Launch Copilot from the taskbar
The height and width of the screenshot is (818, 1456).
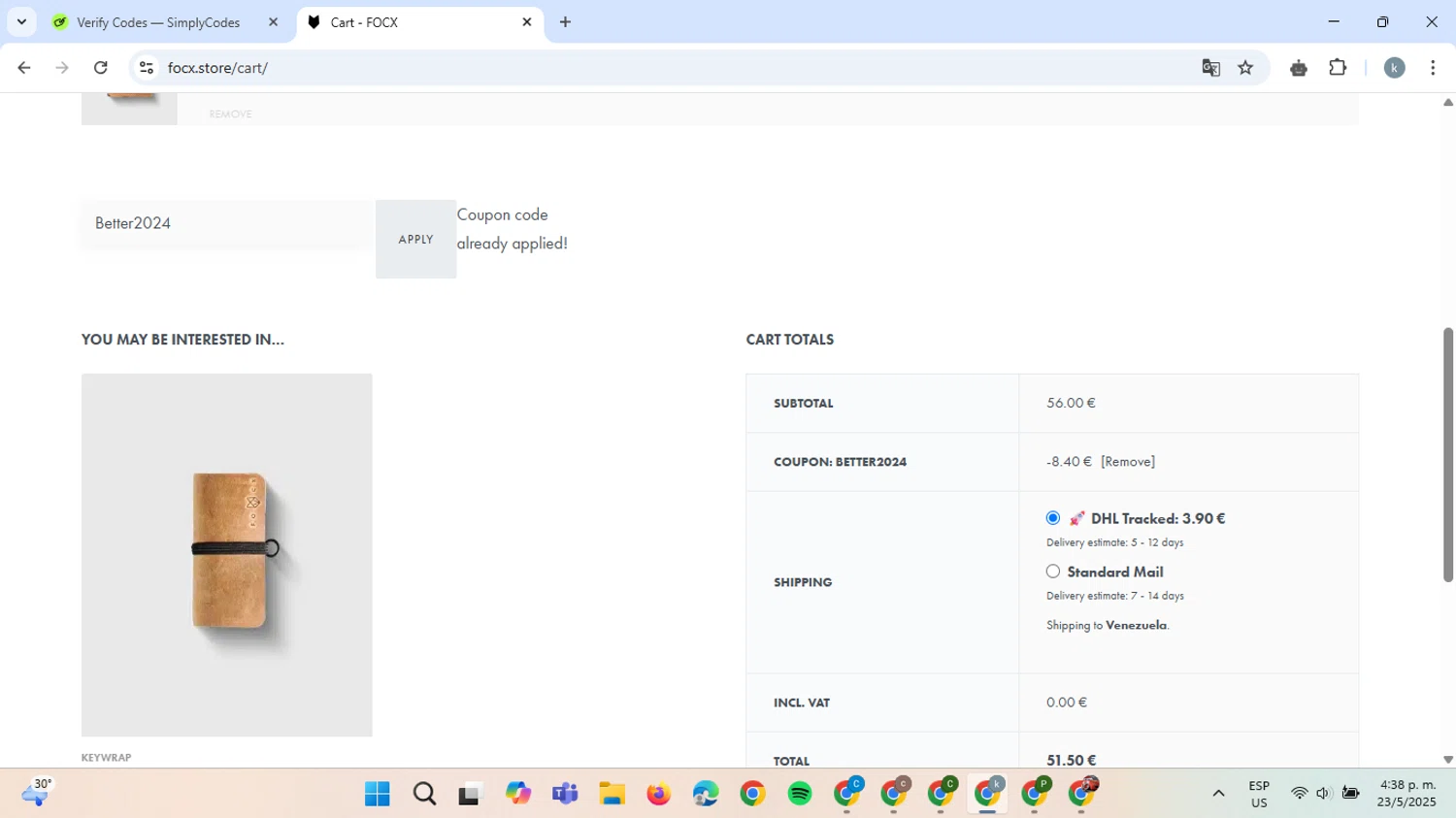[518, 795]
